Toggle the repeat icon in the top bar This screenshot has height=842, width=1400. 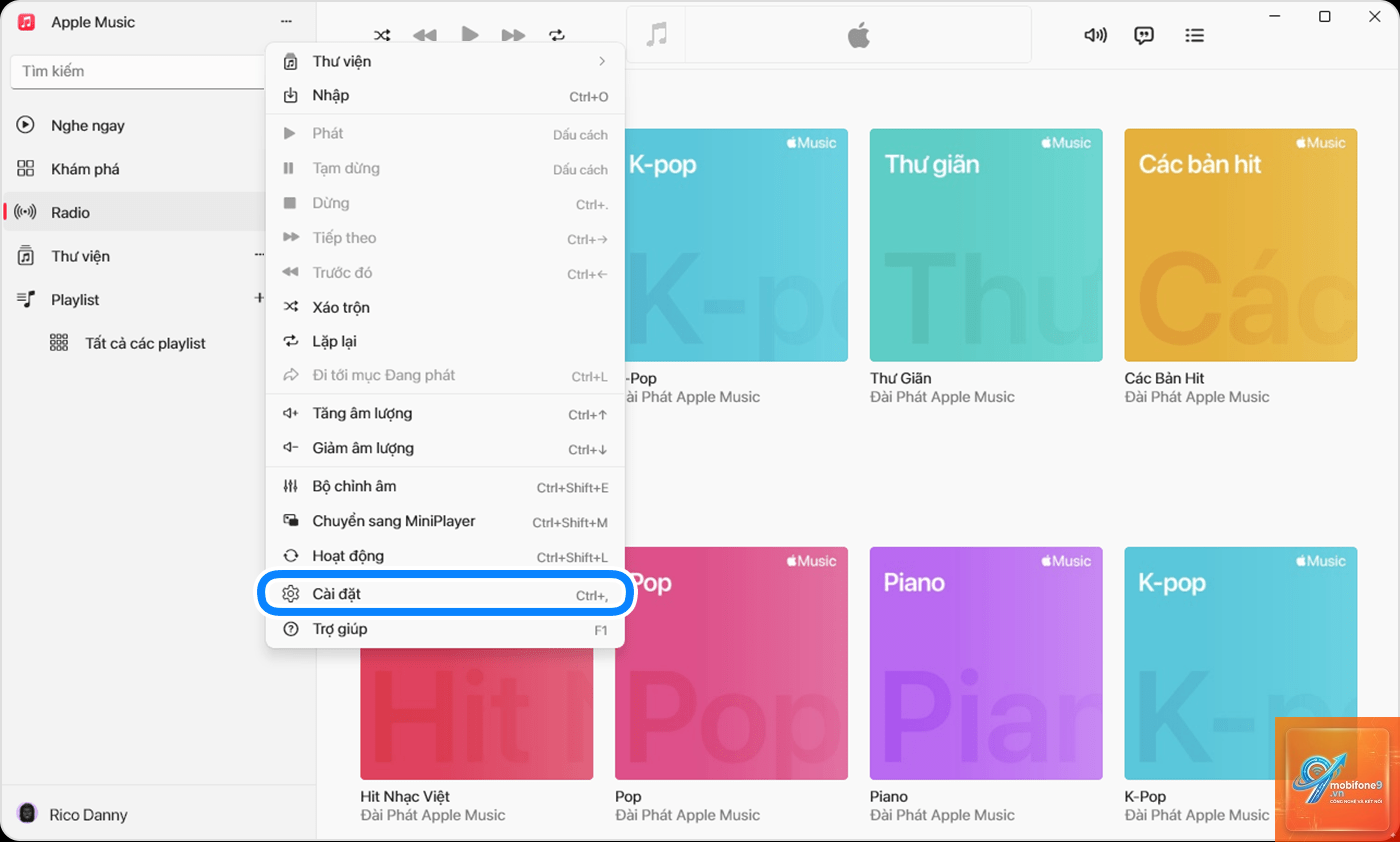click(557, 35)
